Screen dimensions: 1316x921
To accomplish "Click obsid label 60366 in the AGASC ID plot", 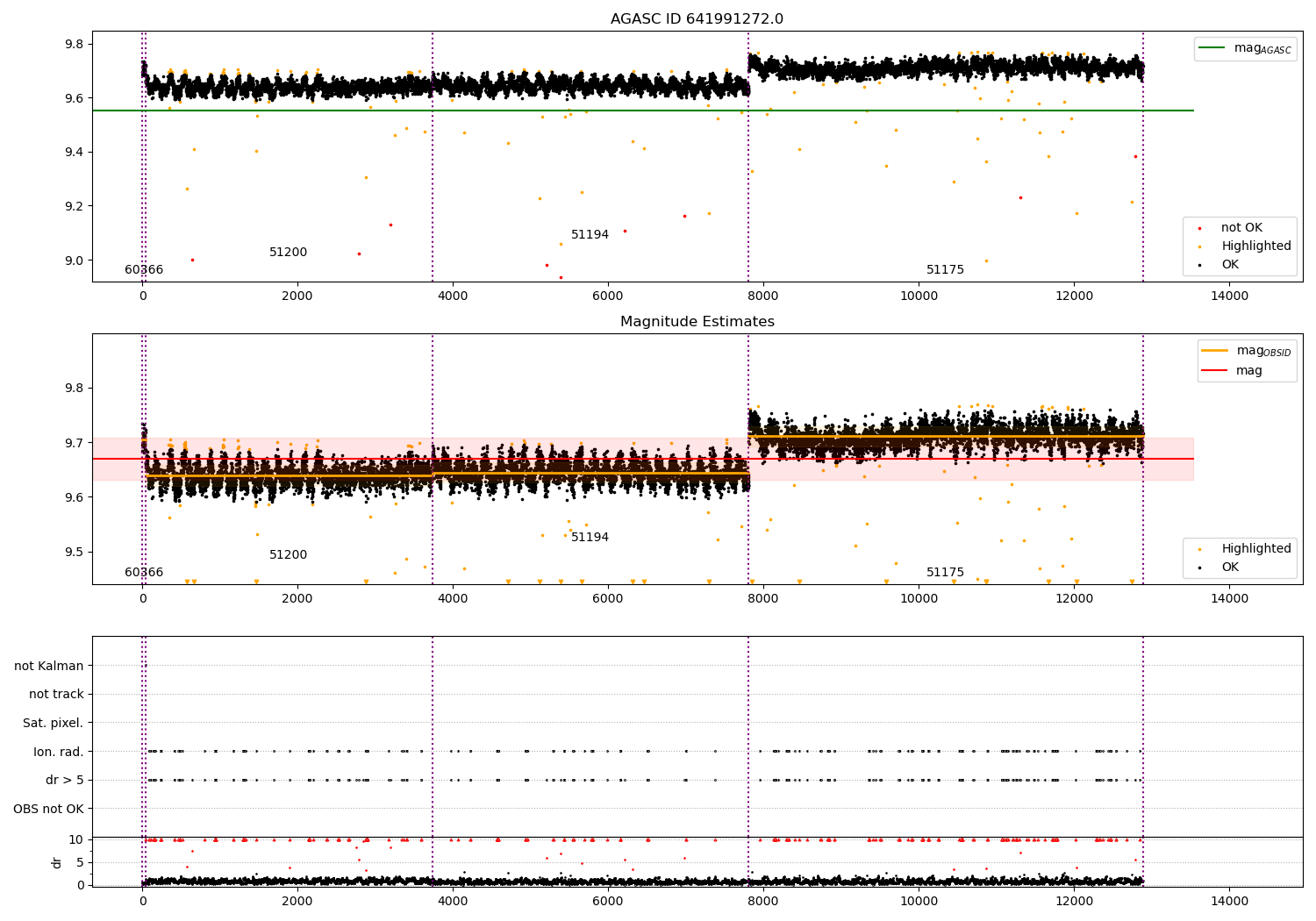I will click(144, 270).
